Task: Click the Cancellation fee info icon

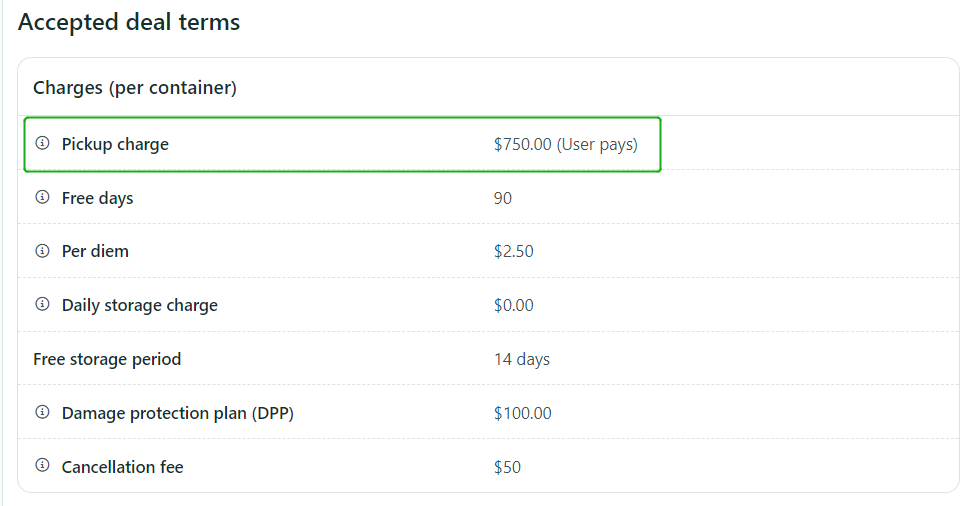Action: (42, 466)
